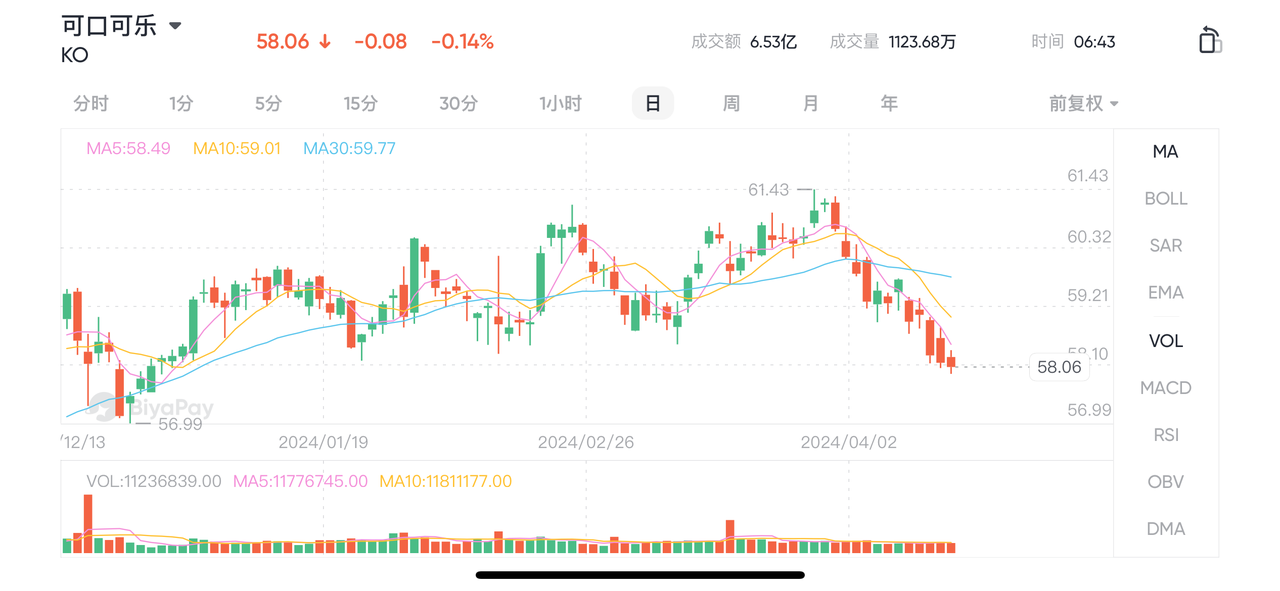Click the KO ticker symbol
This screenshot has width=1280, height=591.
pos(75,55)
